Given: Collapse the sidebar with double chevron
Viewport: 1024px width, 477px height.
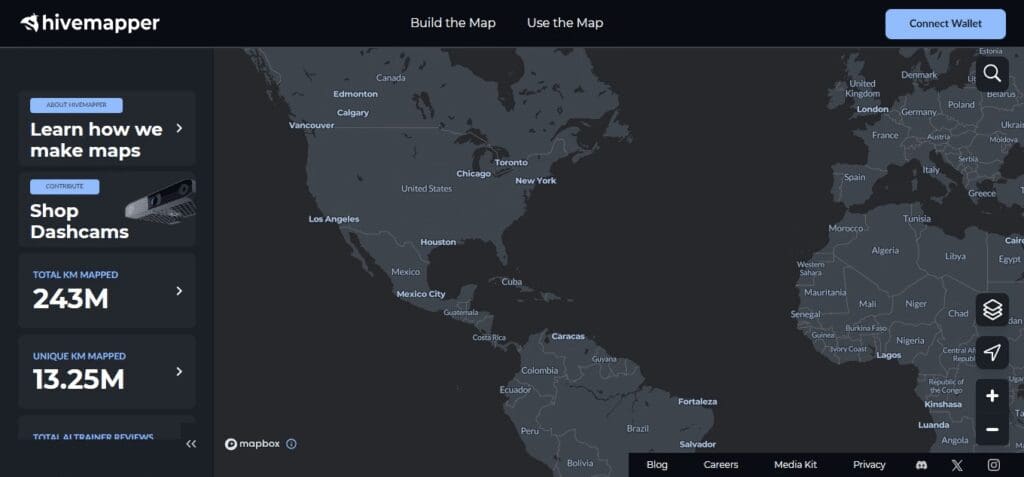Looking at the screenshot, I should (x=191, y=444).
